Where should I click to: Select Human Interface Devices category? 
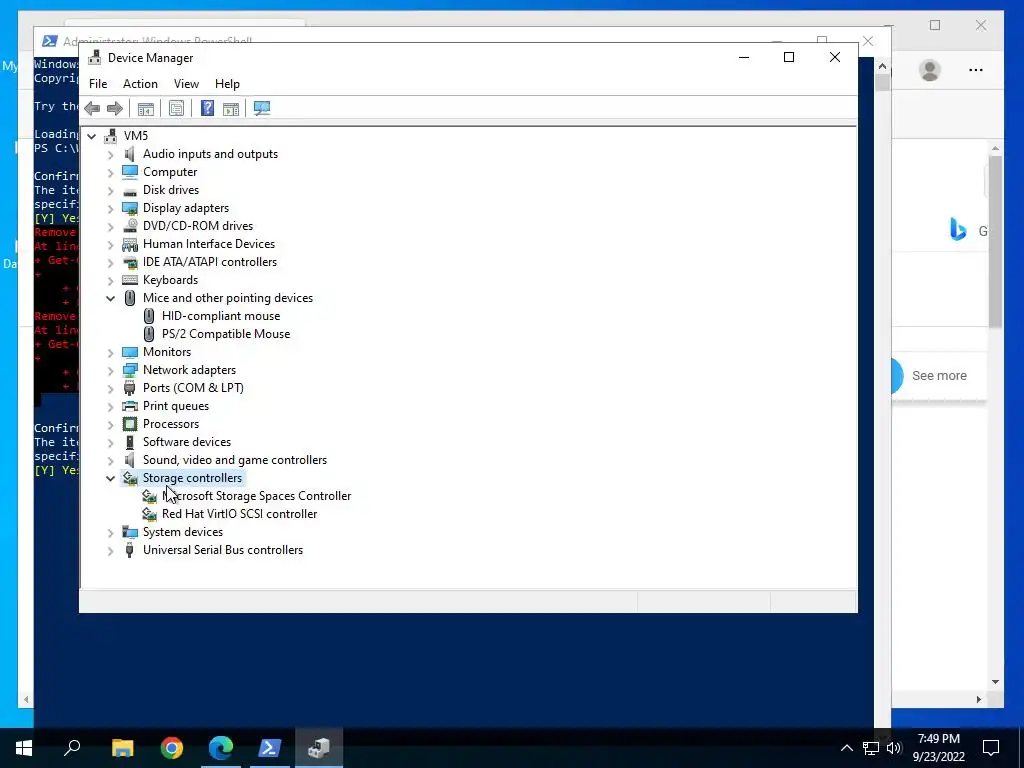point(209,244)
